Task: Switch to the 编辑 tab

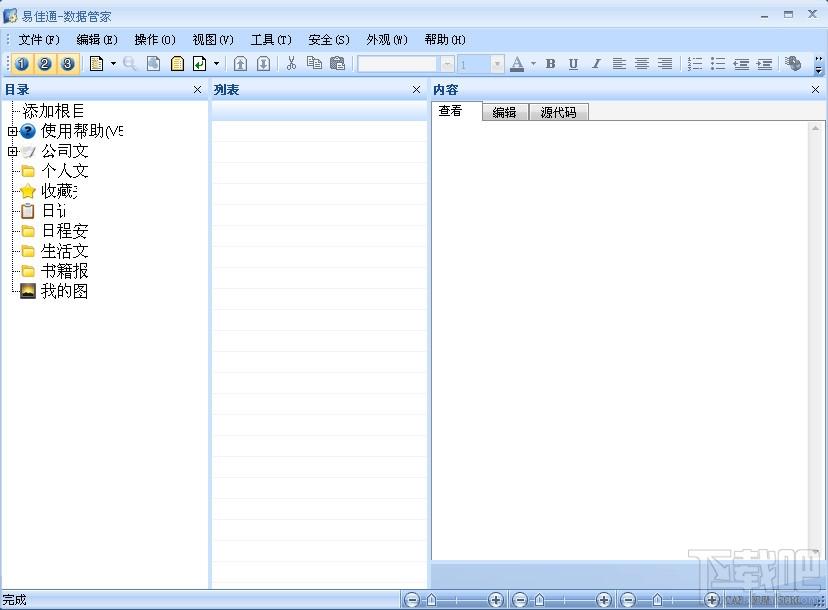Action: click(x=504, y=112)
